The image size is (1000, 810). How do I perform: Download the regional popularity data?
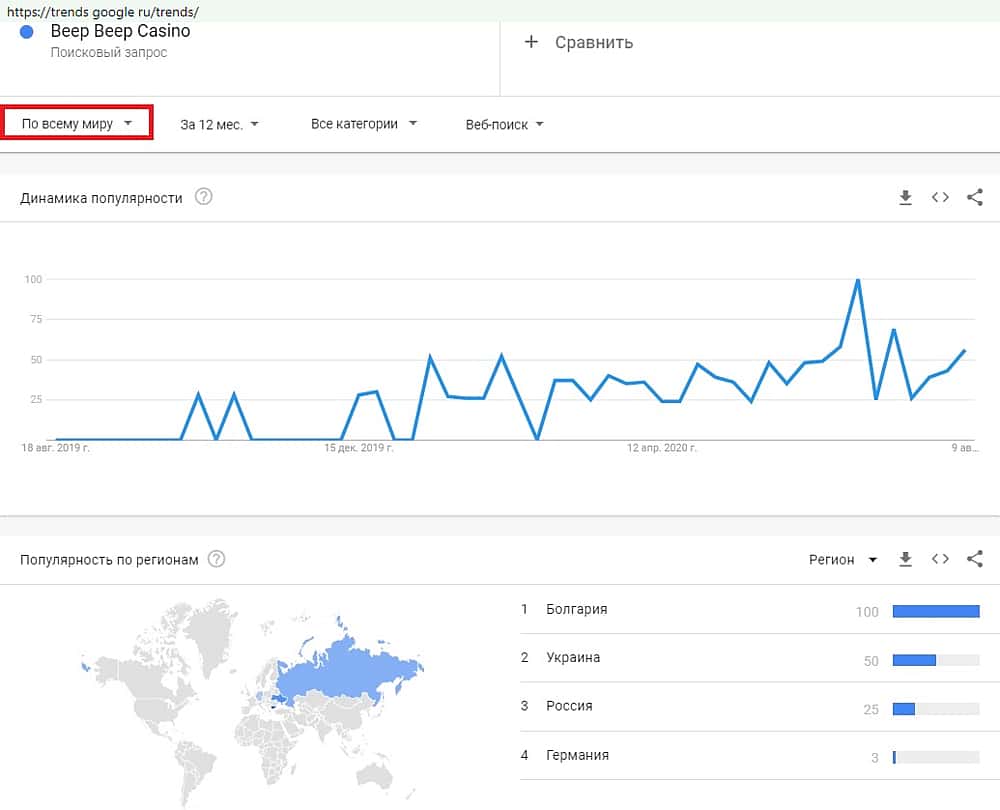(x=905, y=559)
